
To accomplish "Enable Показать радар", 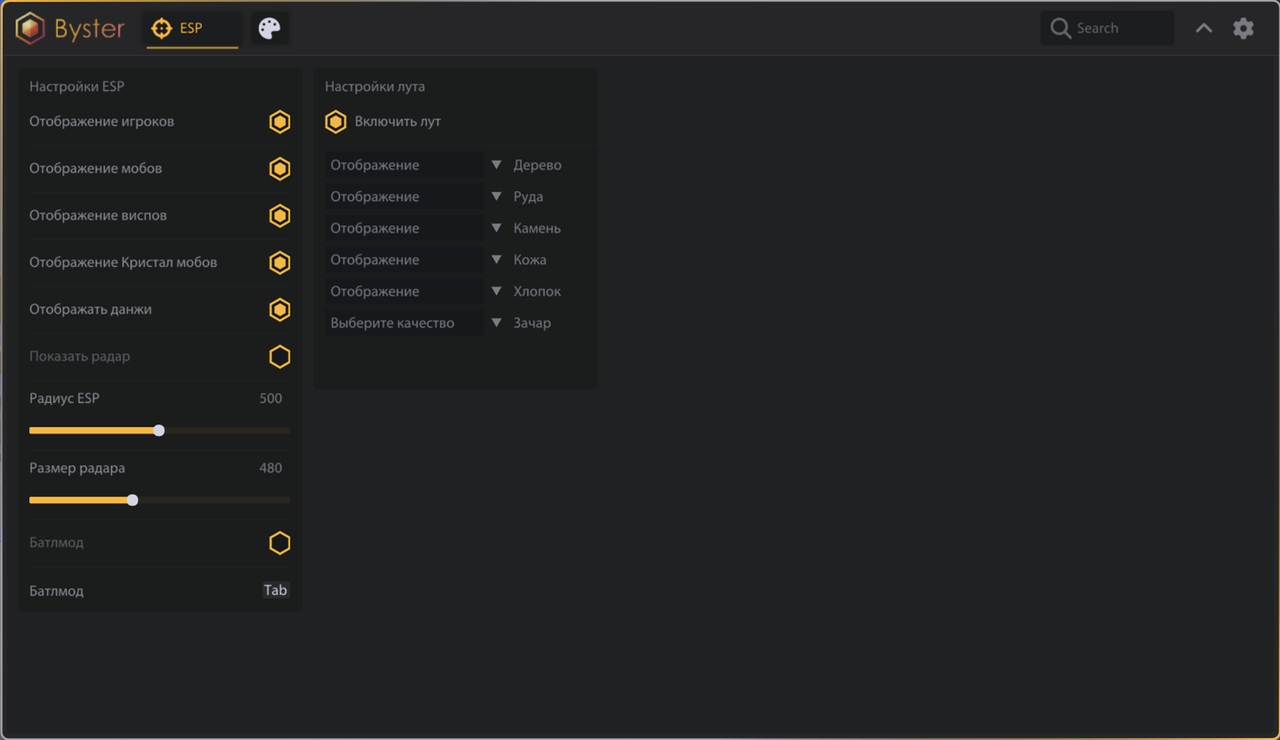I will (x=280, y=357).
